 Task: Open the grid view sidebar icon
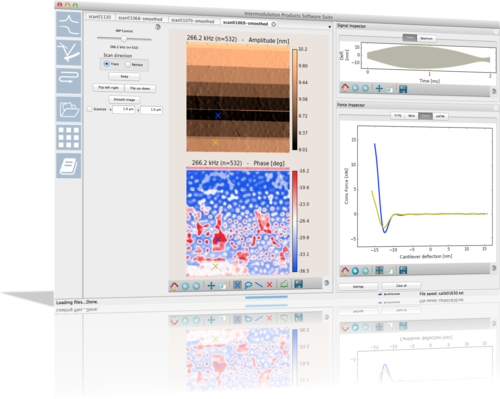coord(69,137)
